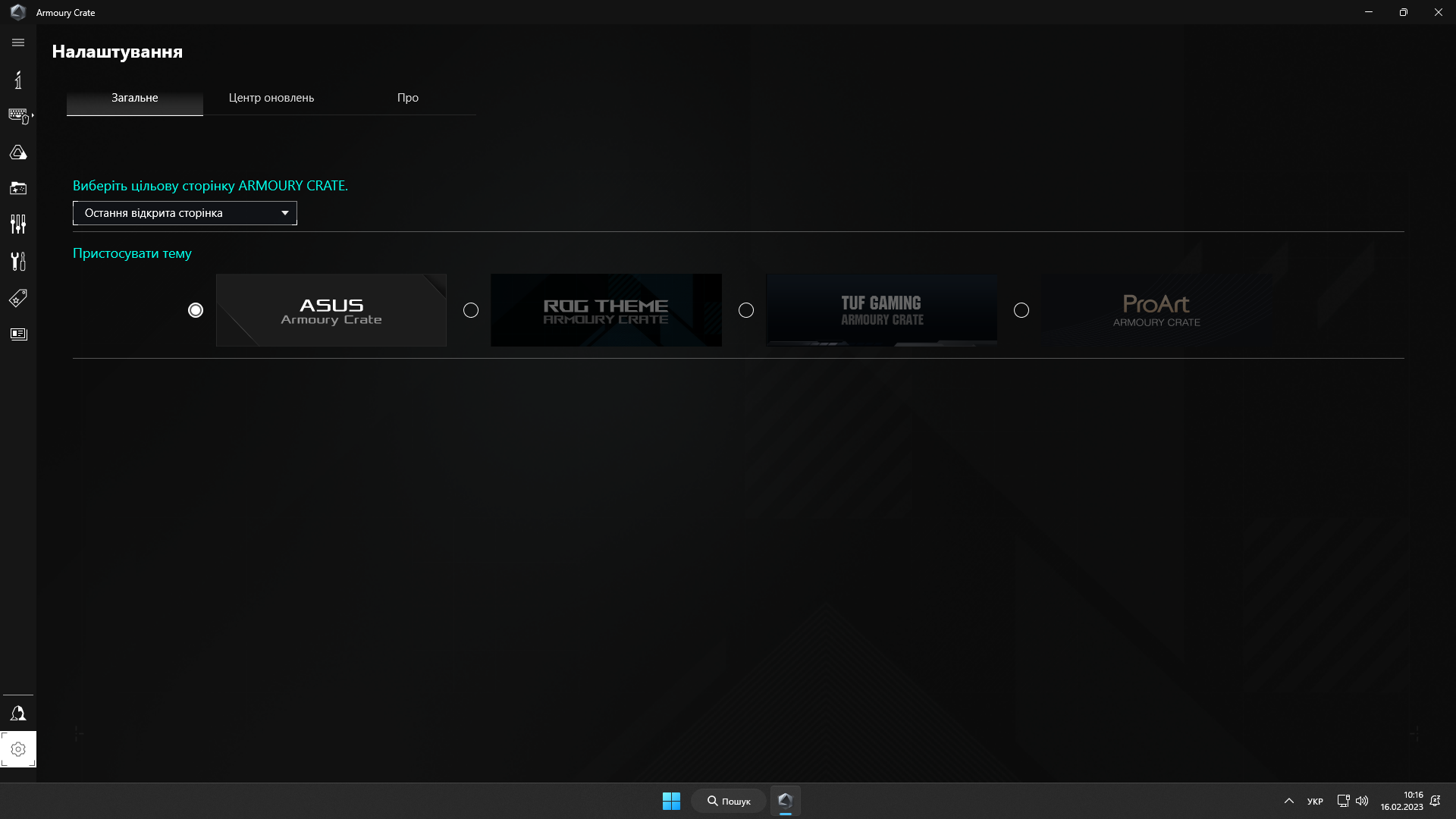Select the notification bell icon
Image resolution: width=1456 pixels, height=819 pixels.
[18, 713]
